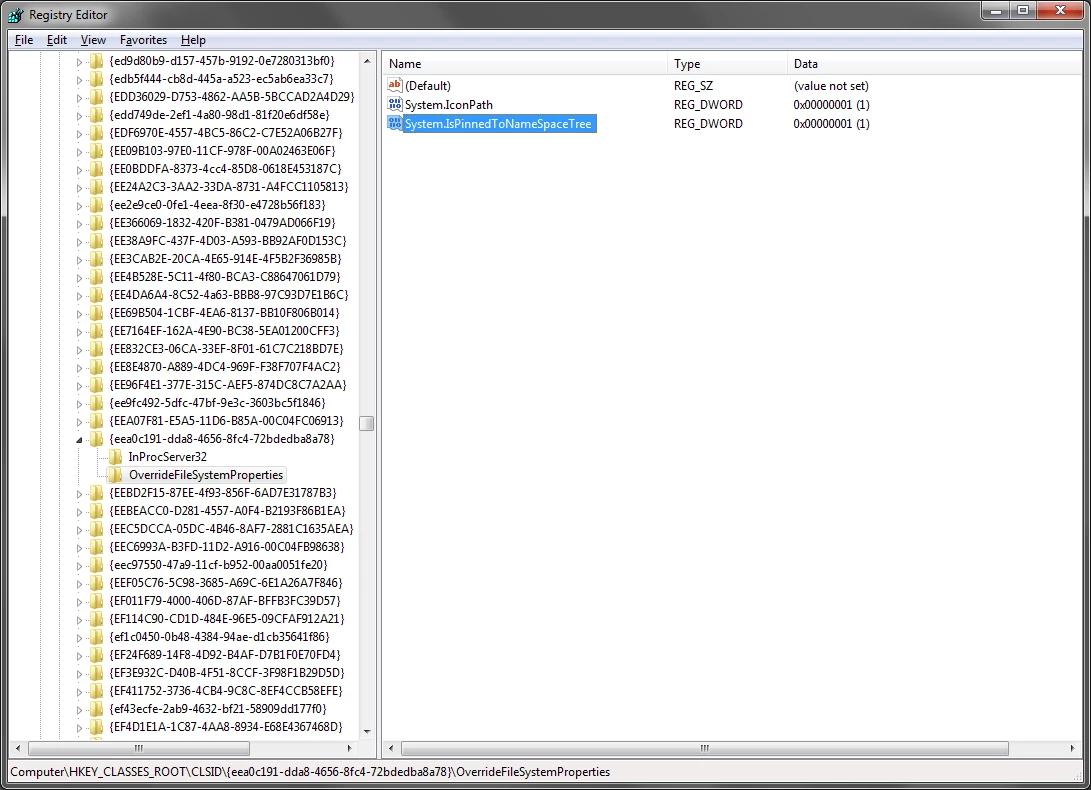Open the Help menu
The height and width of the screenshot is (790, 1091).
[193, 40]
